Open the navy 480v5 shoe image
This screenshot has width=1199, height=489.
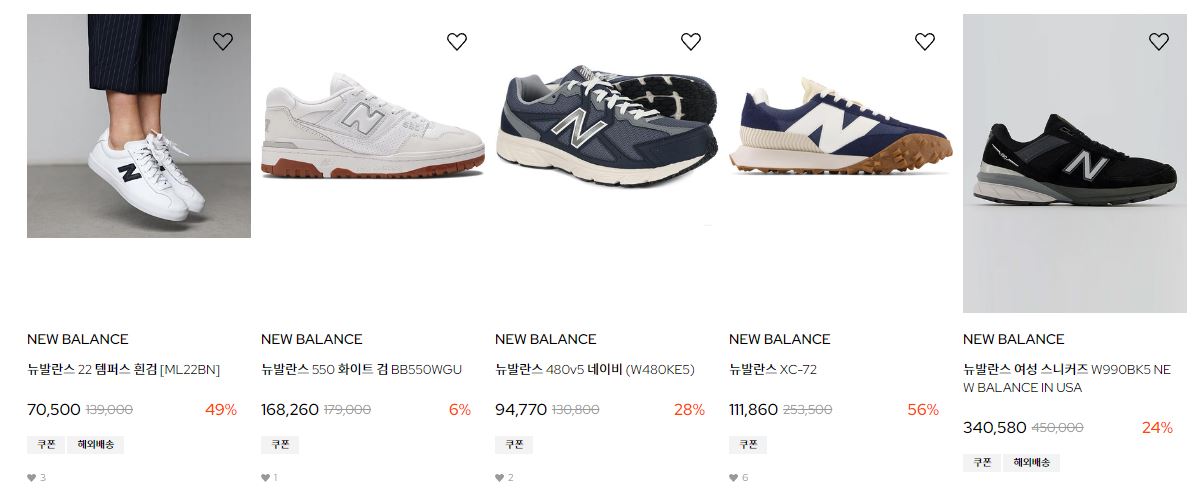[606, 126]
